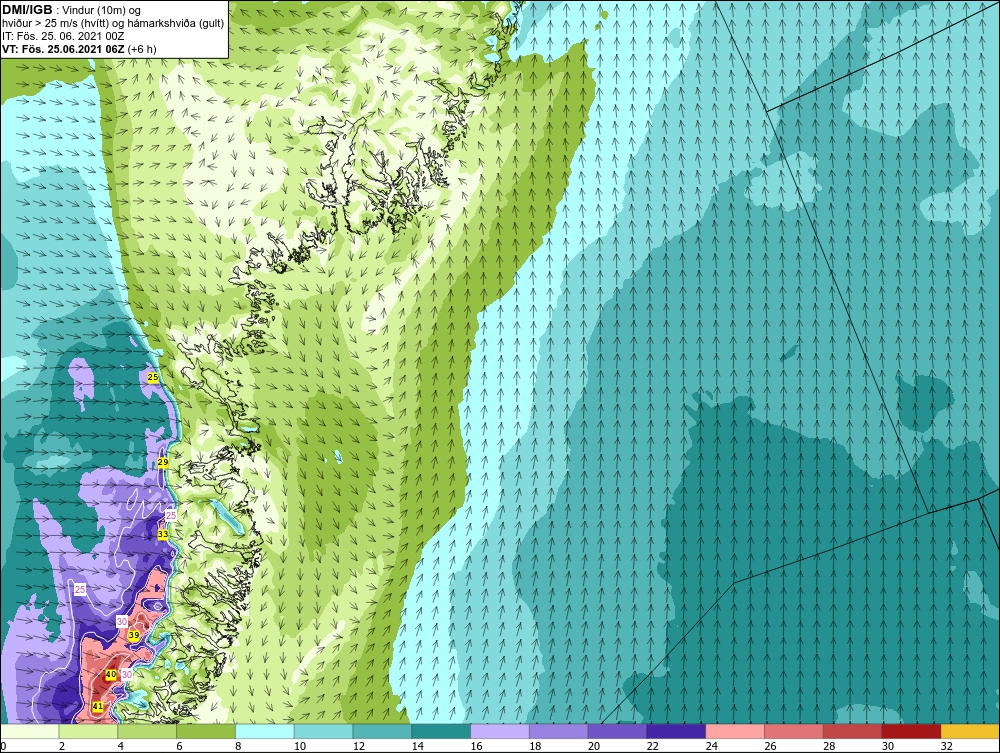The image size is (1000, 753).
Task: Pick the gold legend swatch above 32
Action: pos(970,731)
